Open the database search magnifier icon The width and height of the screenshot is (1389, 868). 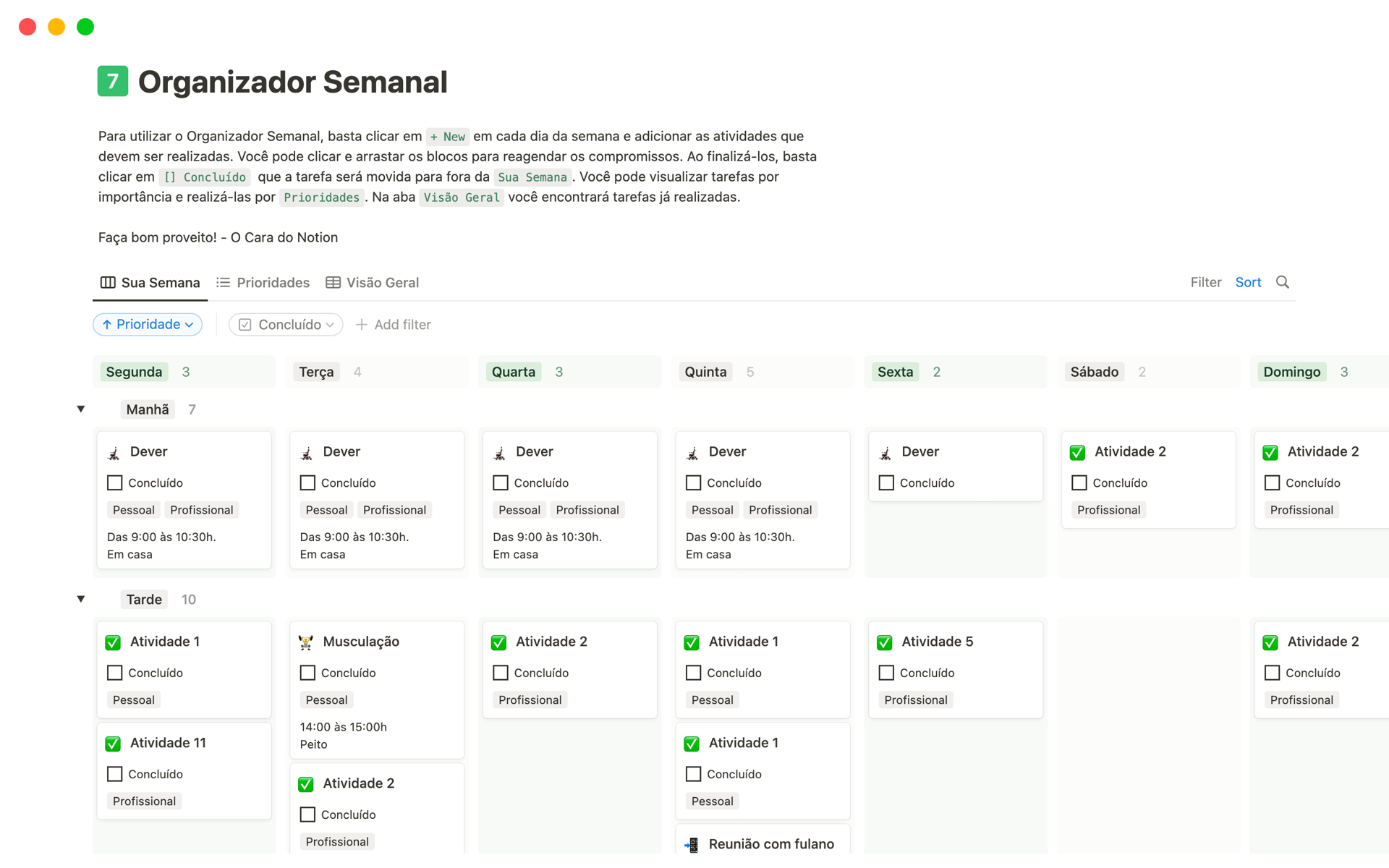[x=1282, y=282]
